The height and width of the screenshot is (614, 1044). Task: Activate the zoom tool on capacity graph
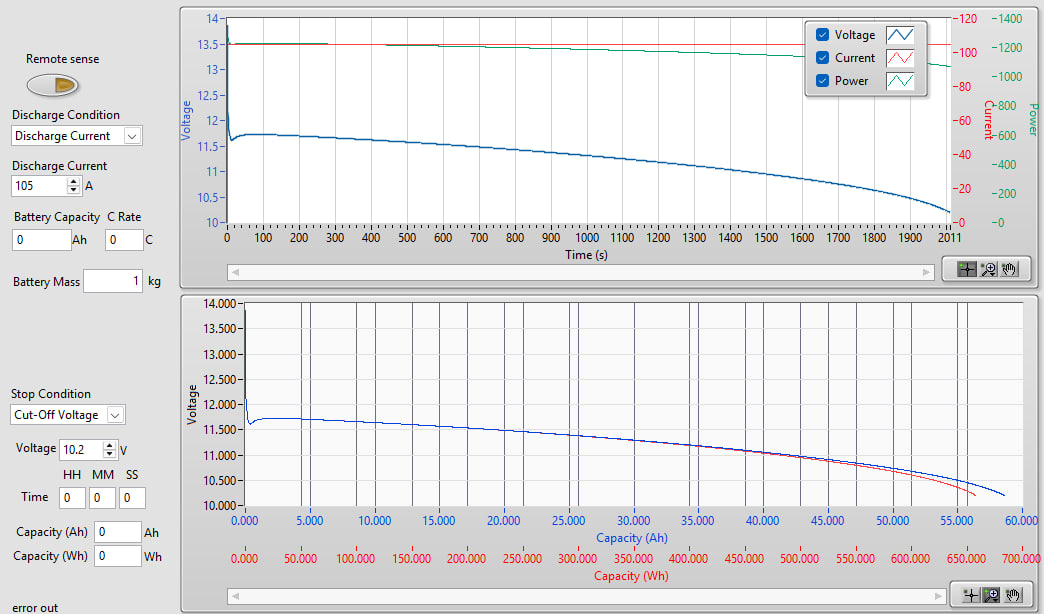coord(990,594)
